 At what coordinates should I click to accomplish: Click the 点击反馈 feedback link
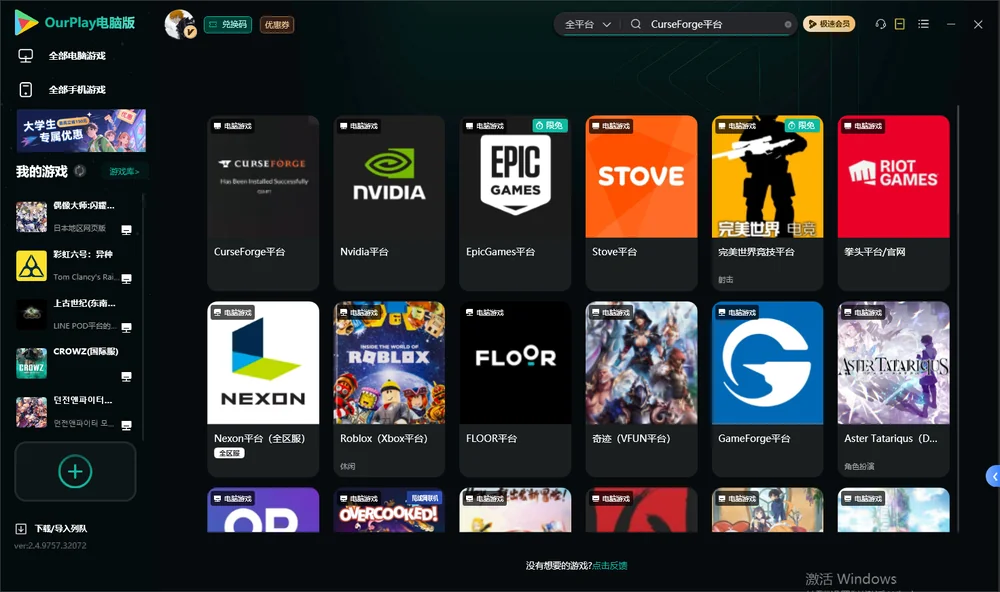[610, 565]
